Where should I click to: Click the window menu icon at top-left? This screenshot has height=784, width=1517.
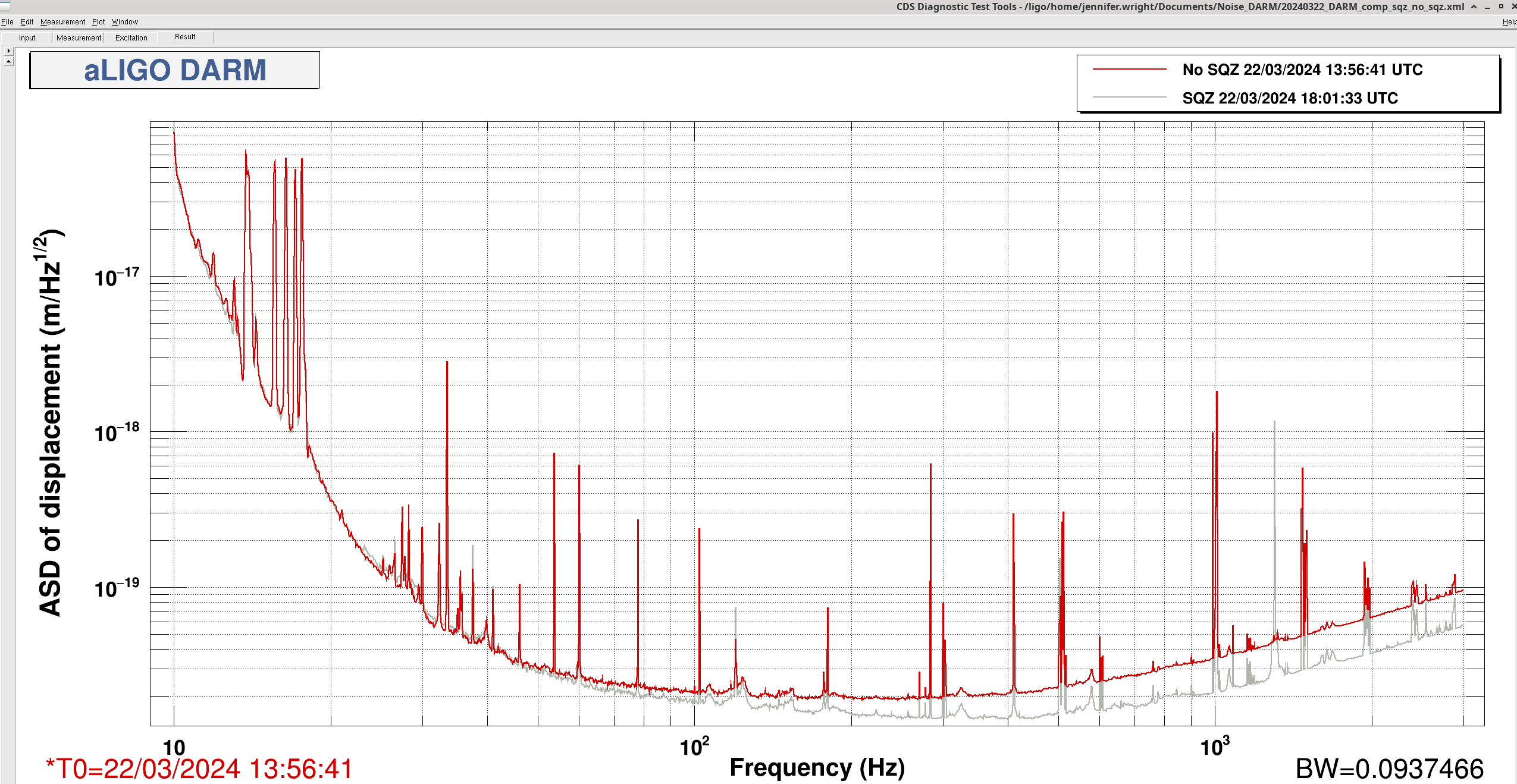tap(5, 7)
